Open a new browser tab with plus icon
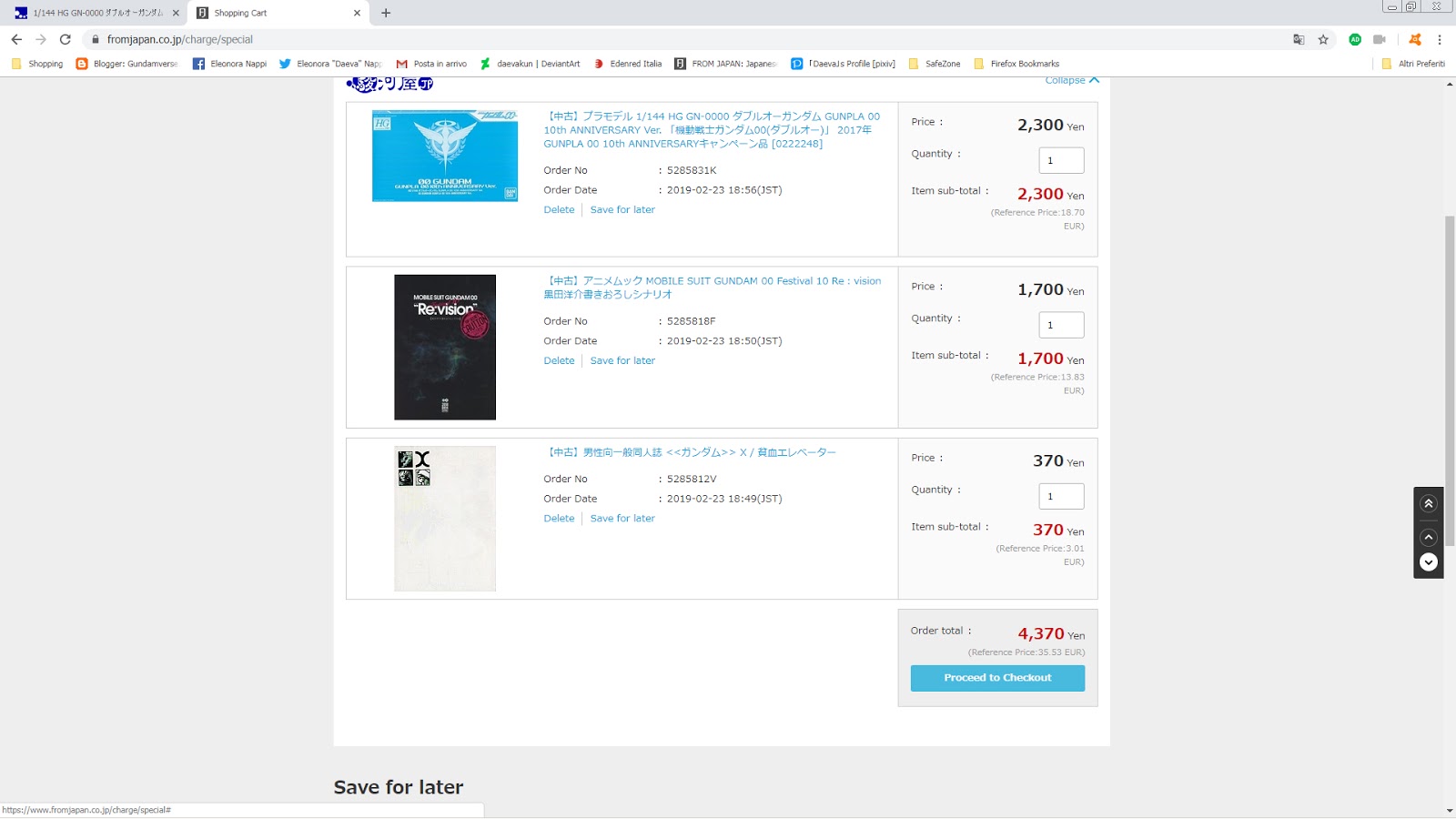 [386, 13]
